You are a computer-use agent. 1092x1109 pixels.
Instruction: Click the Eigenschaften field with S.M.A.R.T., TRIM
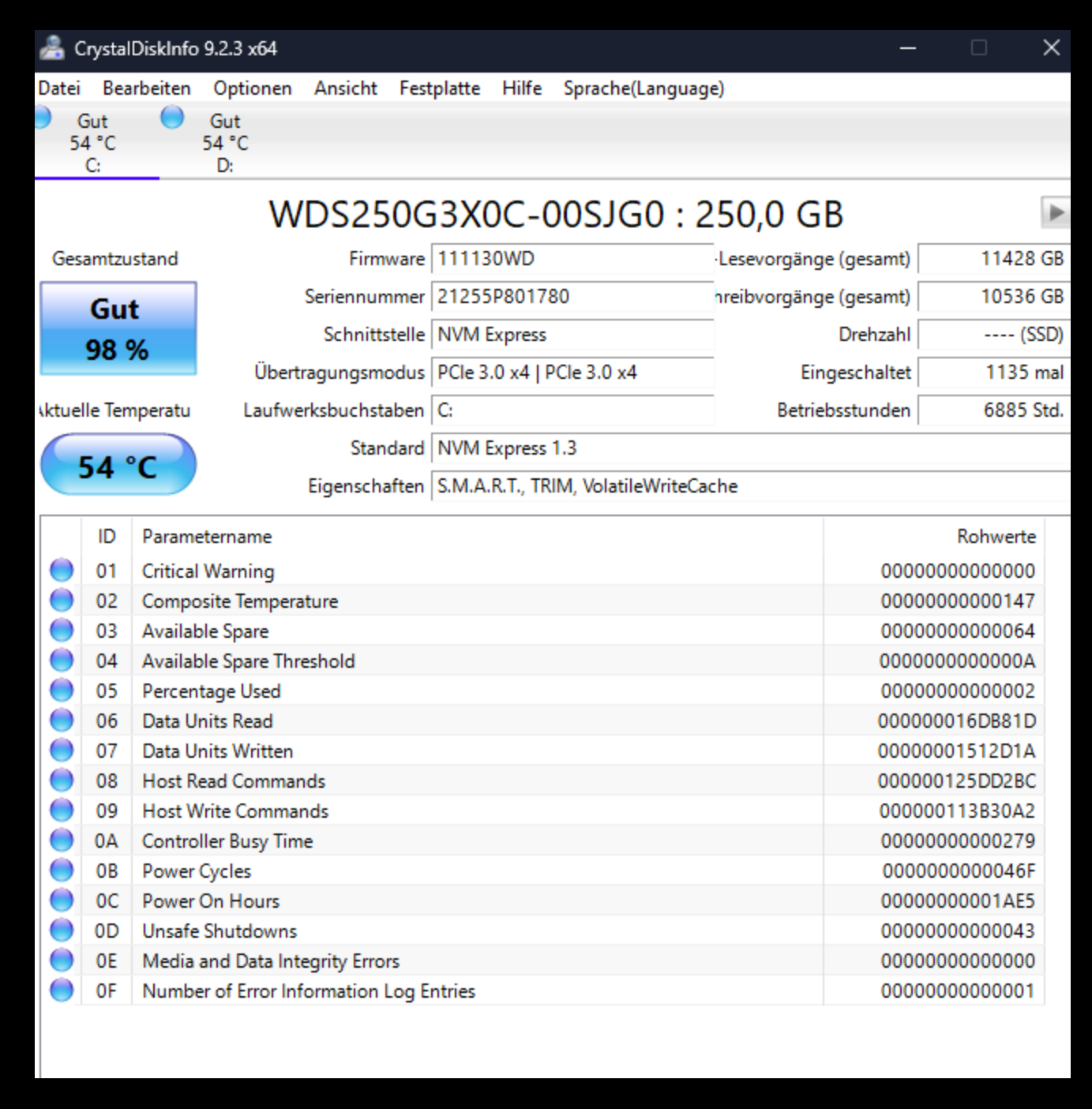[750, 486]
